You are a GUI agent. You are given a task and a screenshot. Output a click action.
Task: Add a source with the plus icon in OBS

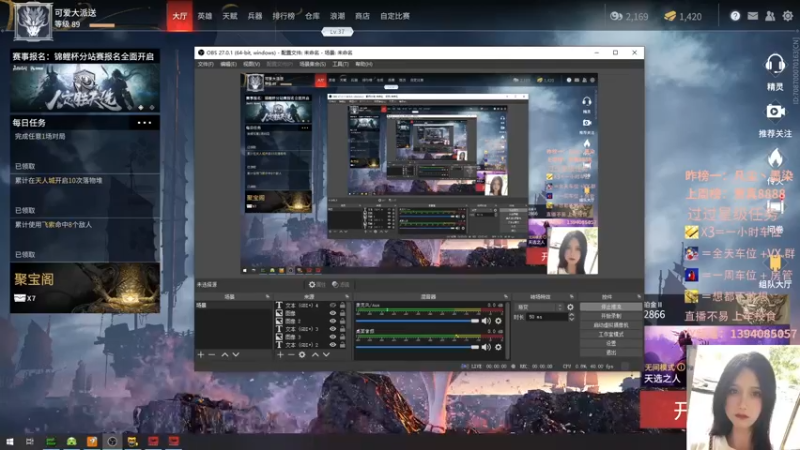[280, 355]
